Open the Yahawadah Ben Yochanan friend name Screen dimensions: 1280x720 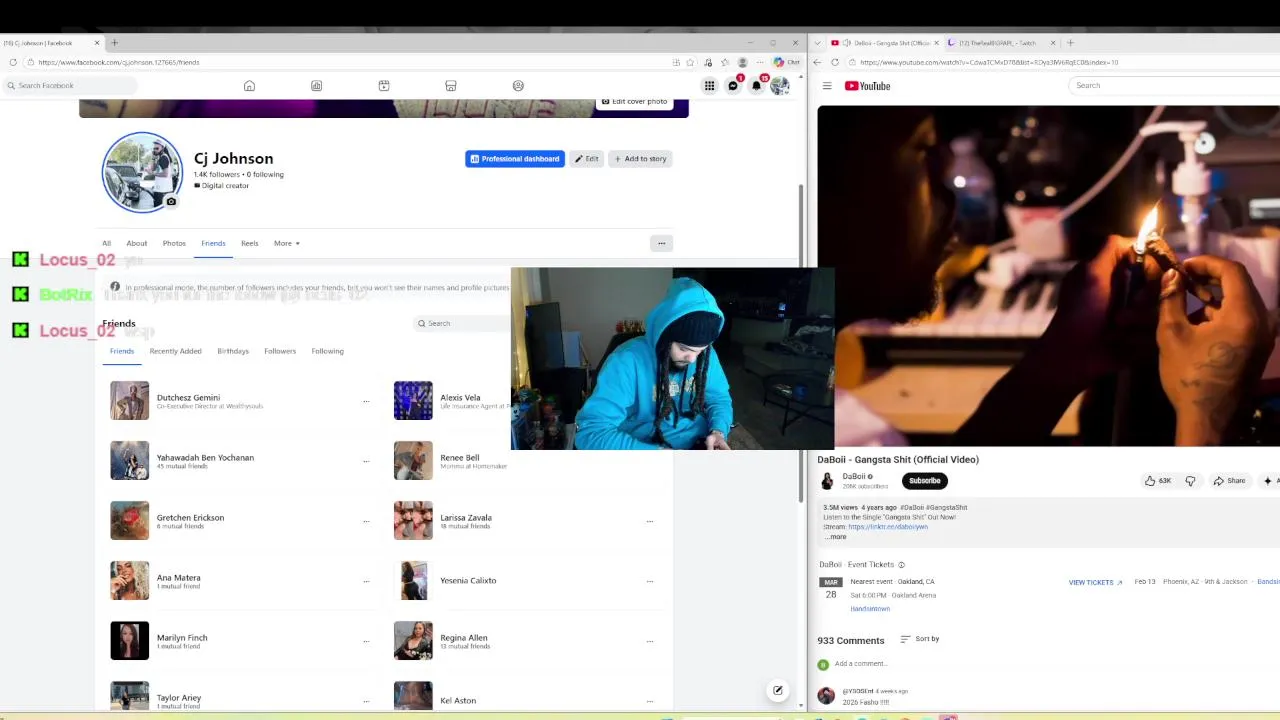pyautogui.click(x=205, y=458)
